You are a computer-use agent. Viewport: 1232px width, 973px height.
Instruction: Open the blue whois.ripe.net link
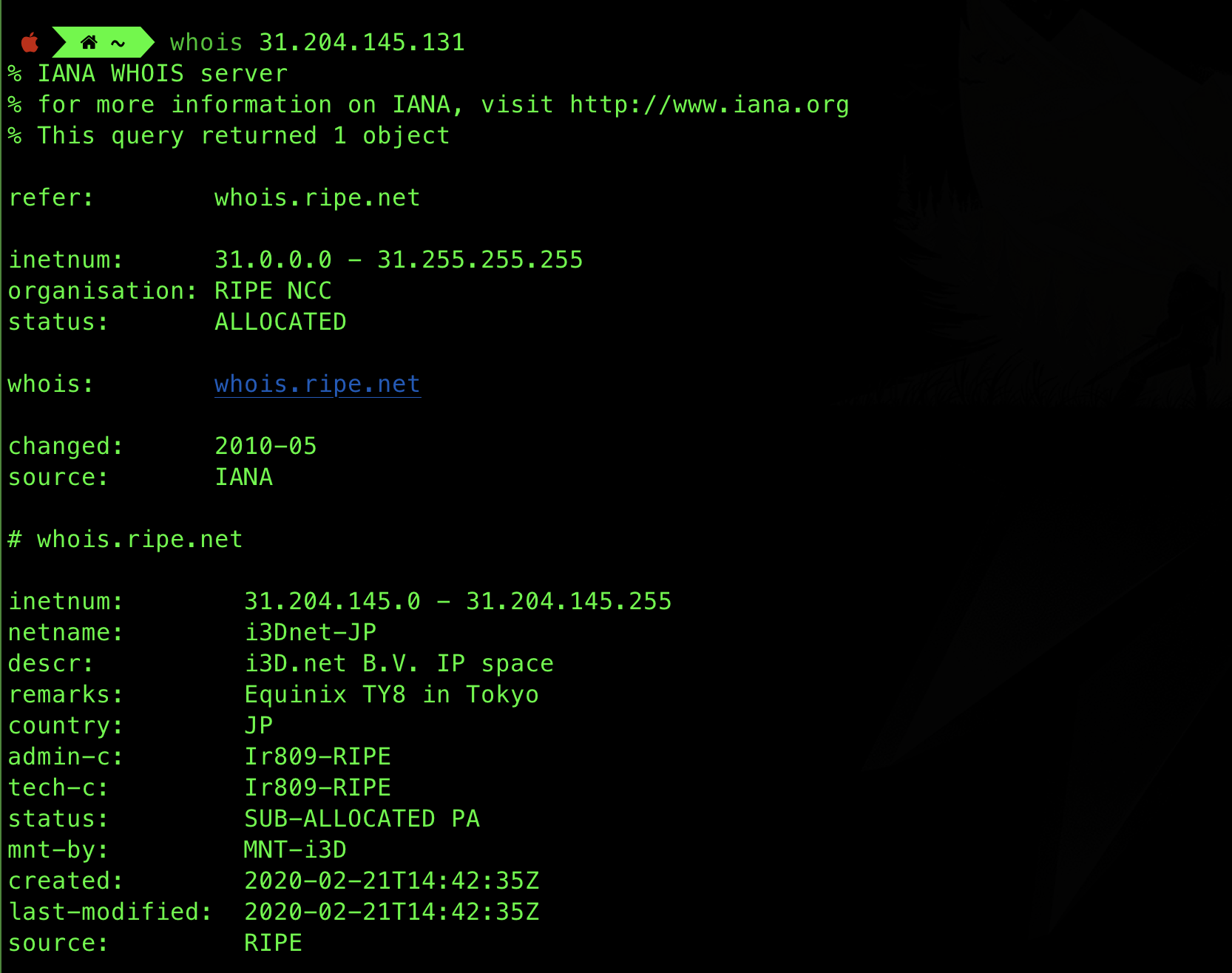tap(317, 384)
